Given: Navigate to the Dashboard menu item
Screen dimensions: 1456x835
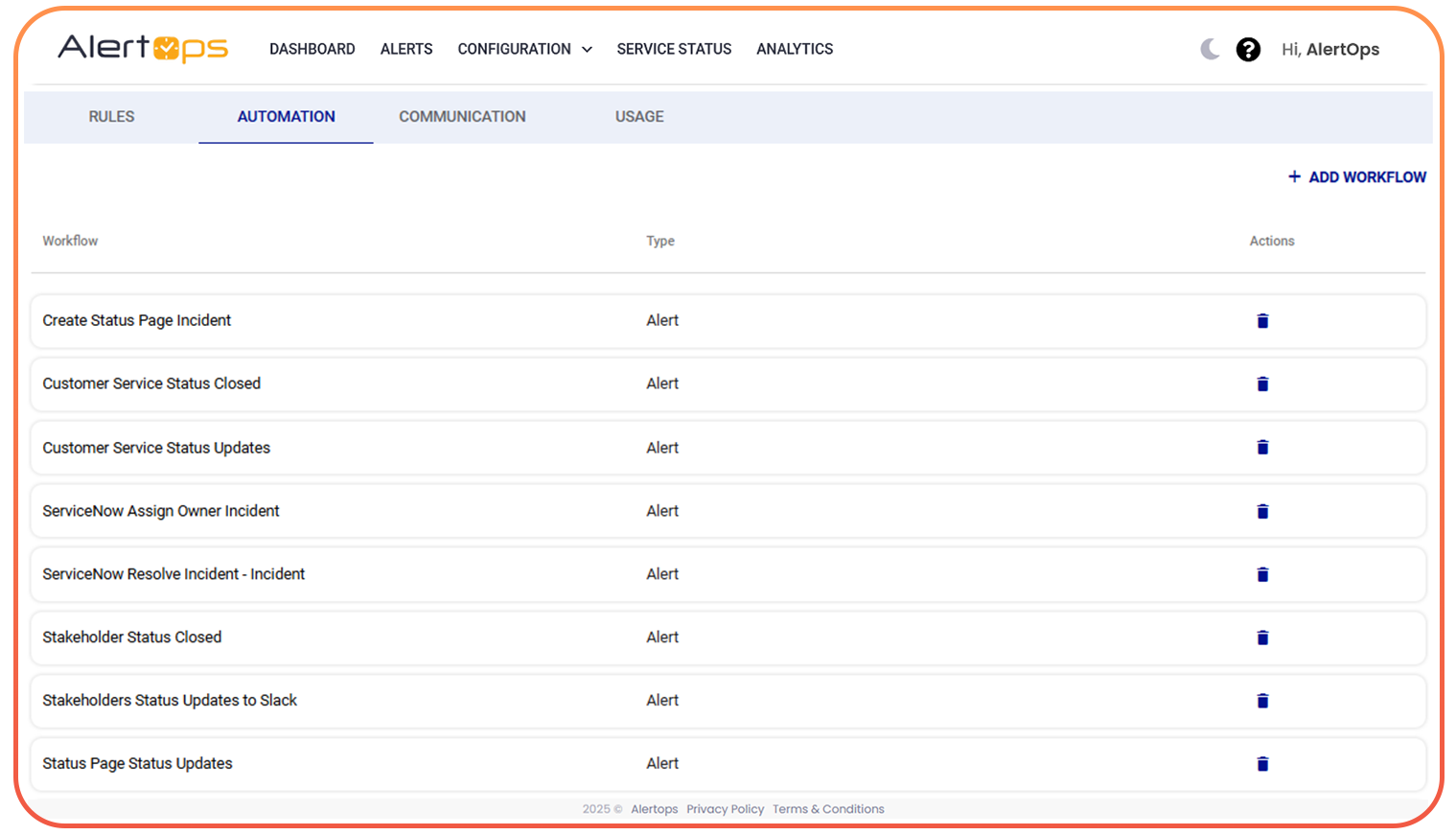Looking at the screenshot, I should 312,49.
